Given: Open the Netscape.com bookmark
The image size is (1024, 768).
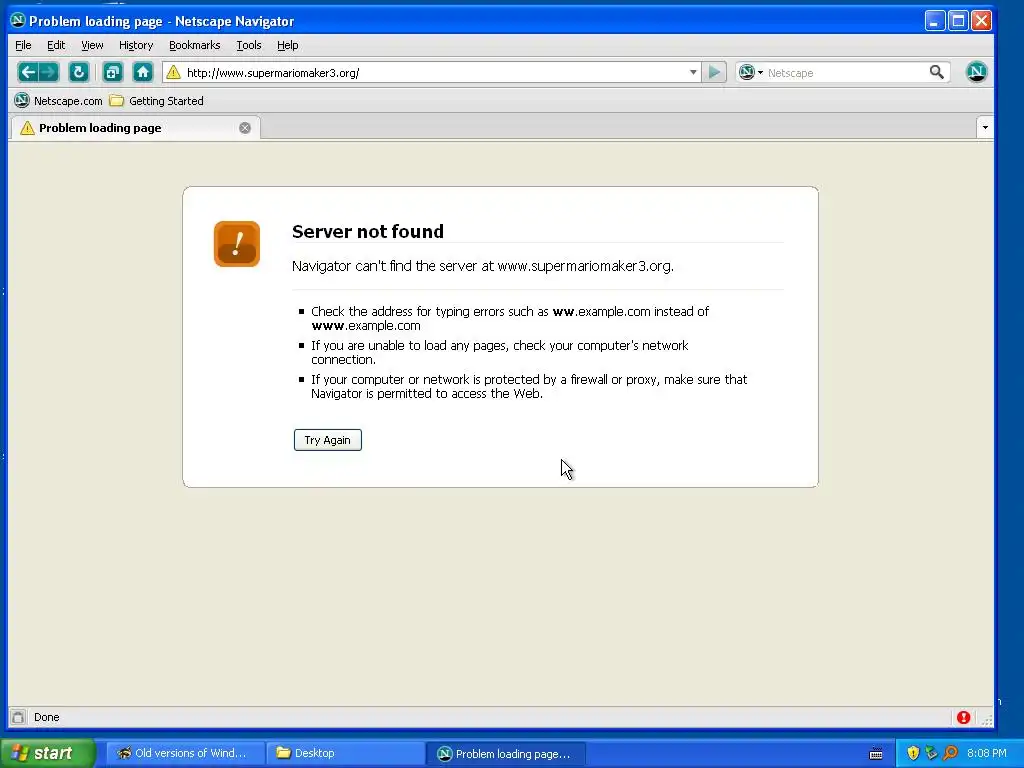Looking at the screenshot, I should pyautogui.click(x=59, y=101).
